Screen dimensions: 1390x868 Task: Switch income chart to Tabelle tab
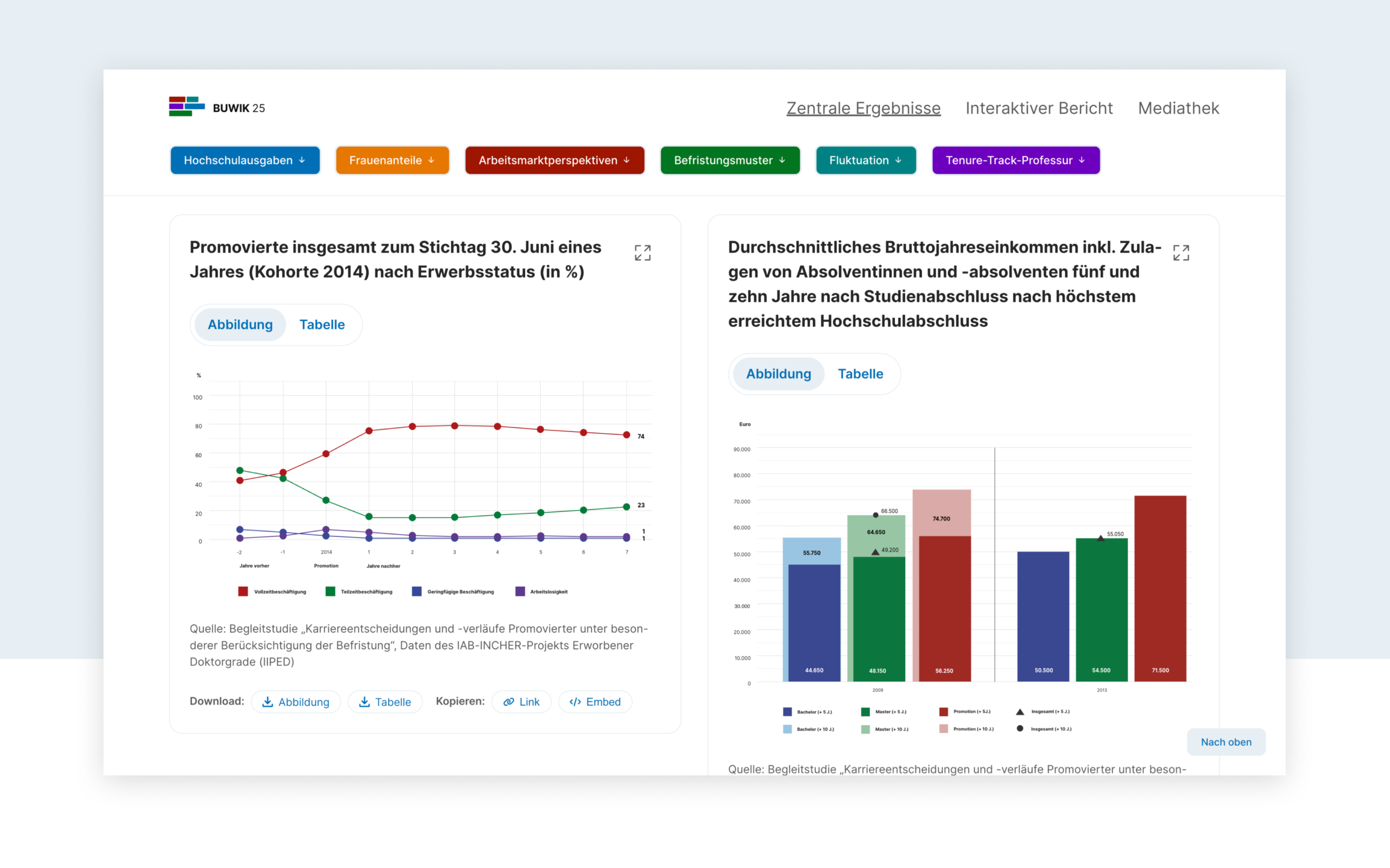pyautogui.click(x=860, y=373)
